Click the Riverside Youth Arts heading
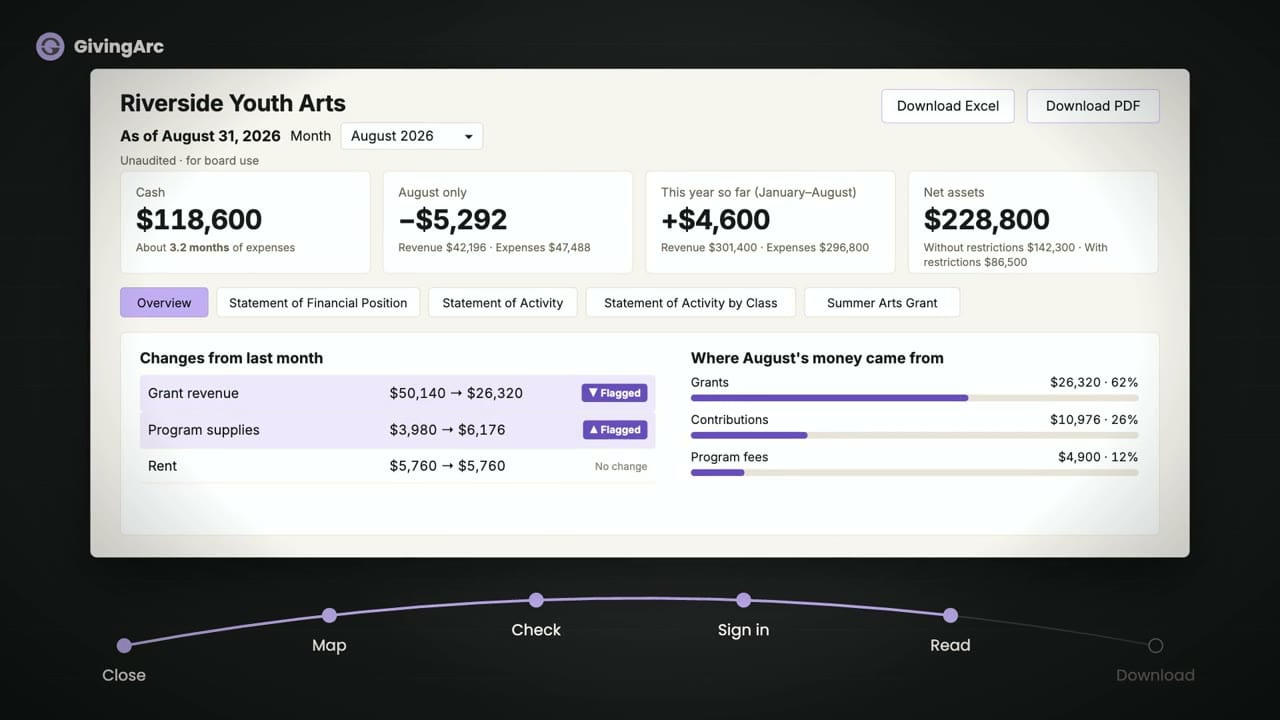The height and width of the screenshot is (720, 1280). pos(233,103)
